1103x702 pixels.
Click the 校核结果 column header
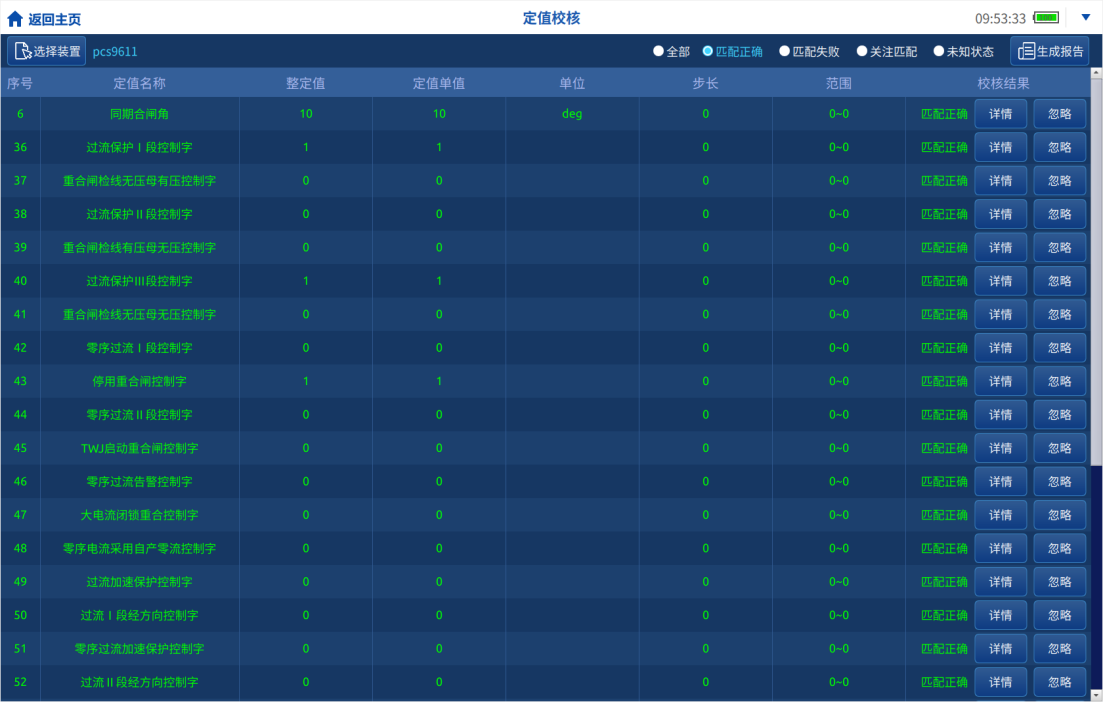point(1003,83)
